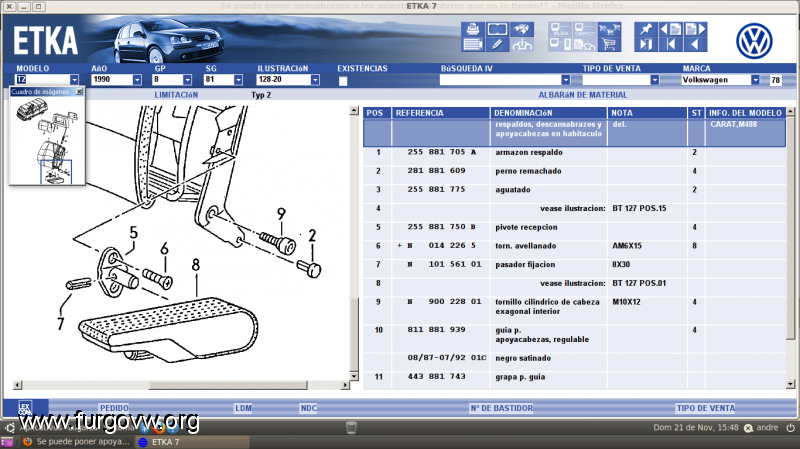800x449 pixels.
Task: Close the Cuadro de imágenes panel
Action: click(x=79, y=91)
